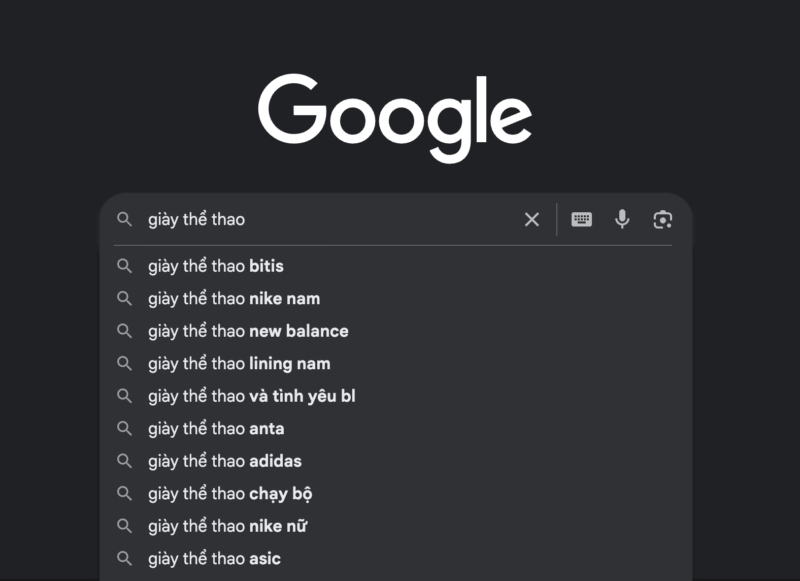Start voice search with microphone icon
800x581 pixels.
(622, 220)
